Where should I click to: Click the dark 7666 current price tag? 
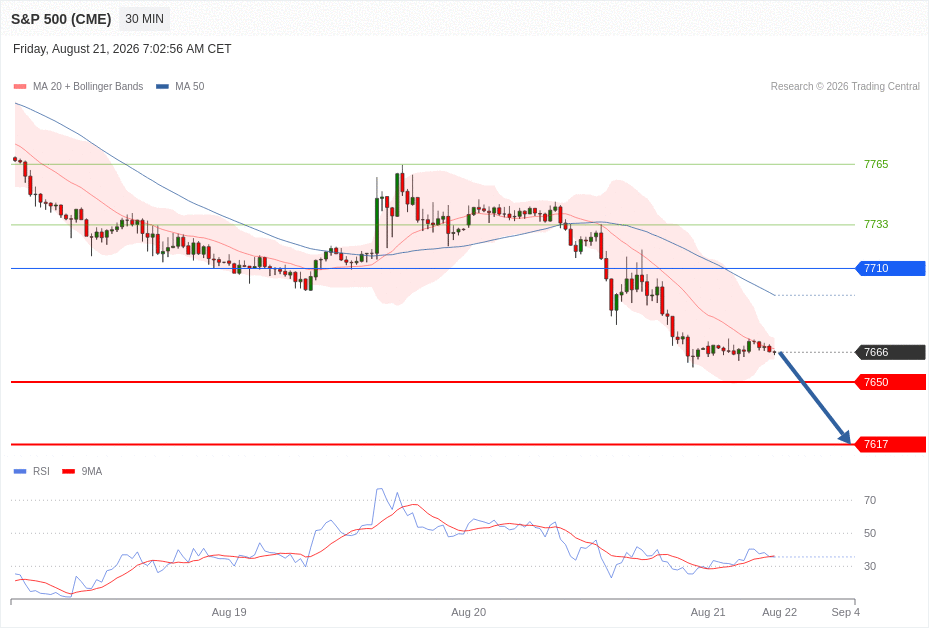click(x=890, y=352)
